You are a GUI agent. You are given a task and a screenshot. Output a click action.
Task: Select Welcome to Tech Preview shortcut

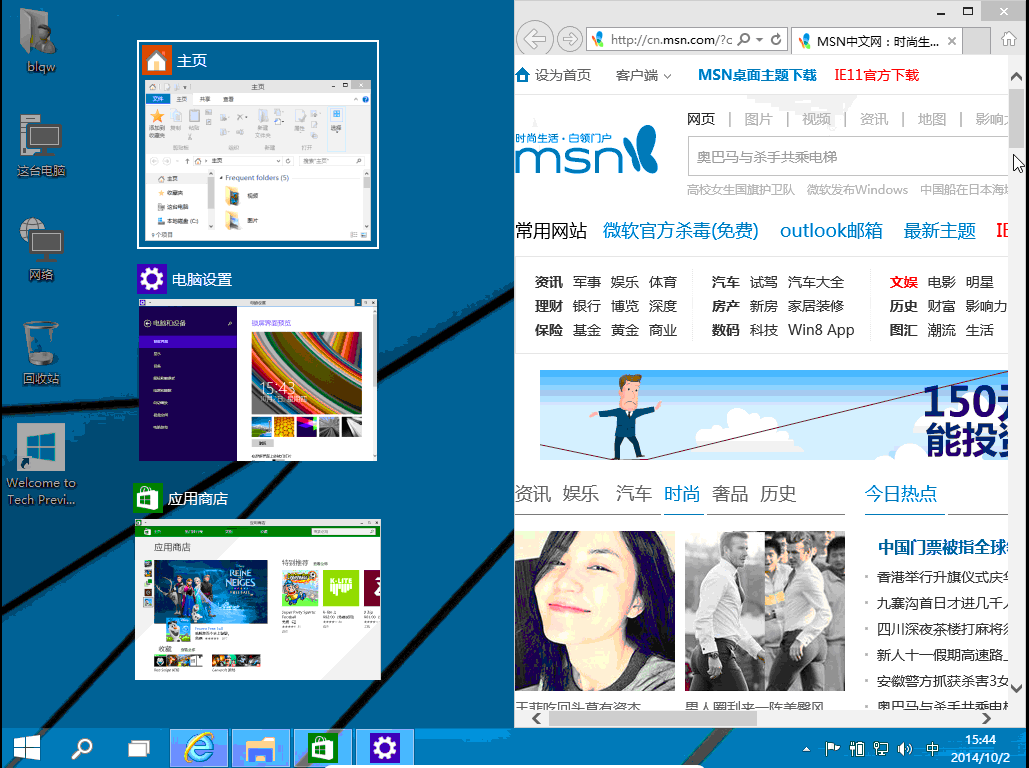coord(41,465)
